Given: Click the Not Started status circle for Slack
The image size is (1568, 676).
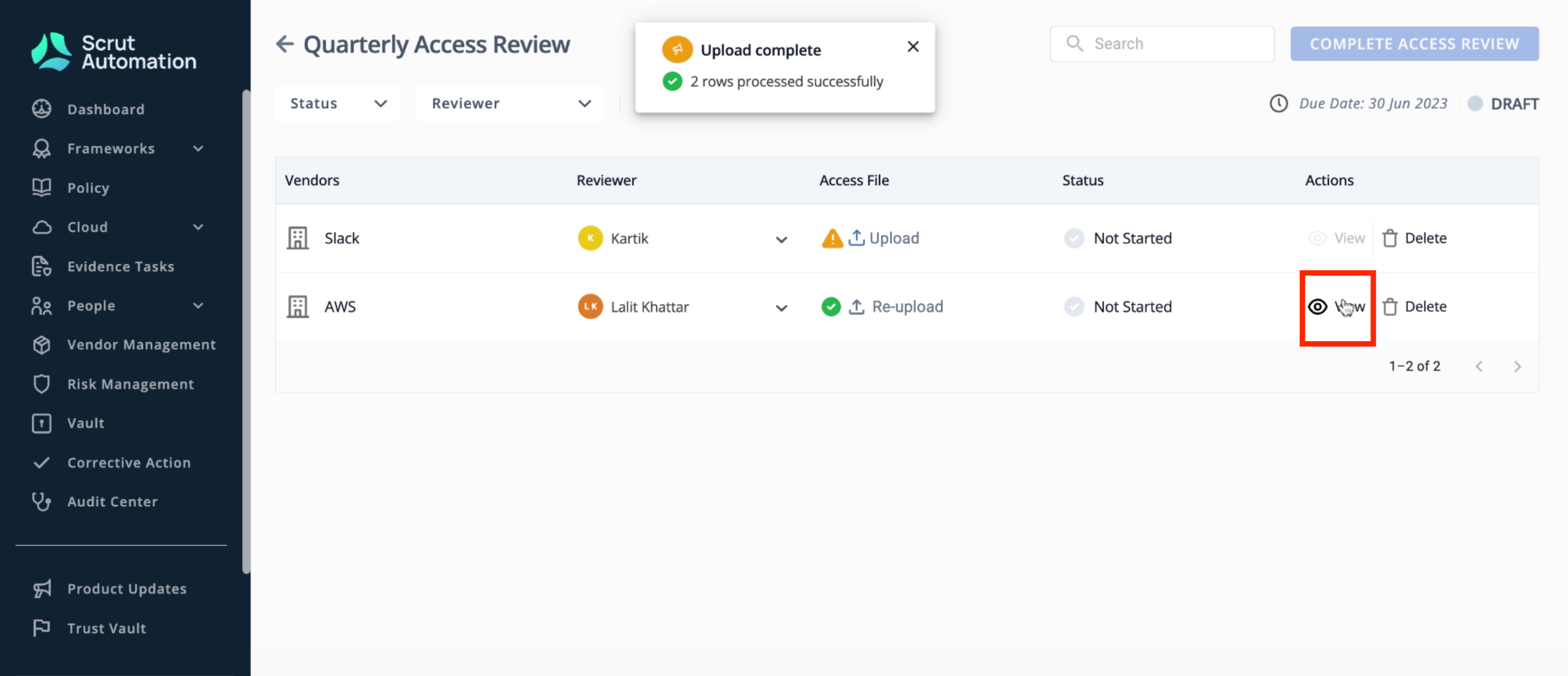Looking at the screenshot, I should click(1074, 238).
